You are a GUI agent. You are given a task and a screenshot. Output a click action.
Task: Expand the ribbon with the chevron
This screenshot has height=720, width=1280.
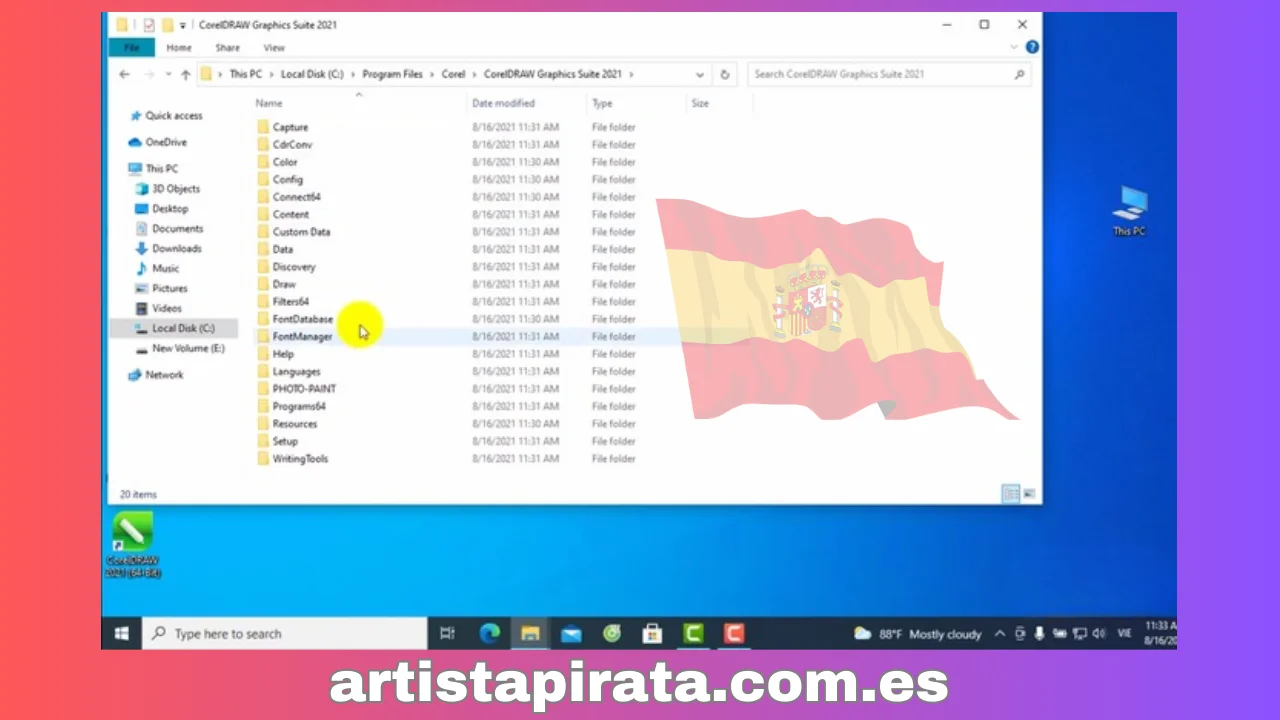point(1015,47)
